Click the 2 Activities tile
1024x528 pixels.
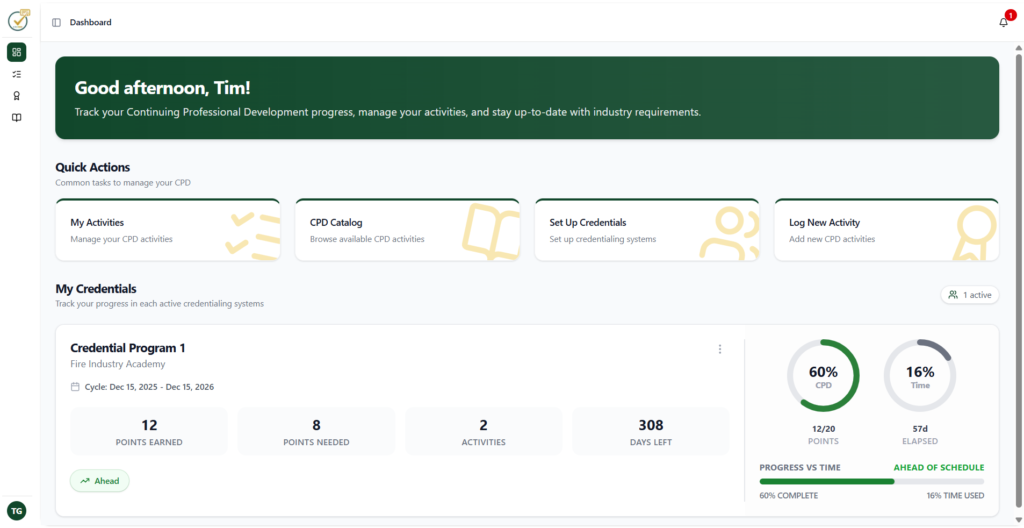[483, 431]
